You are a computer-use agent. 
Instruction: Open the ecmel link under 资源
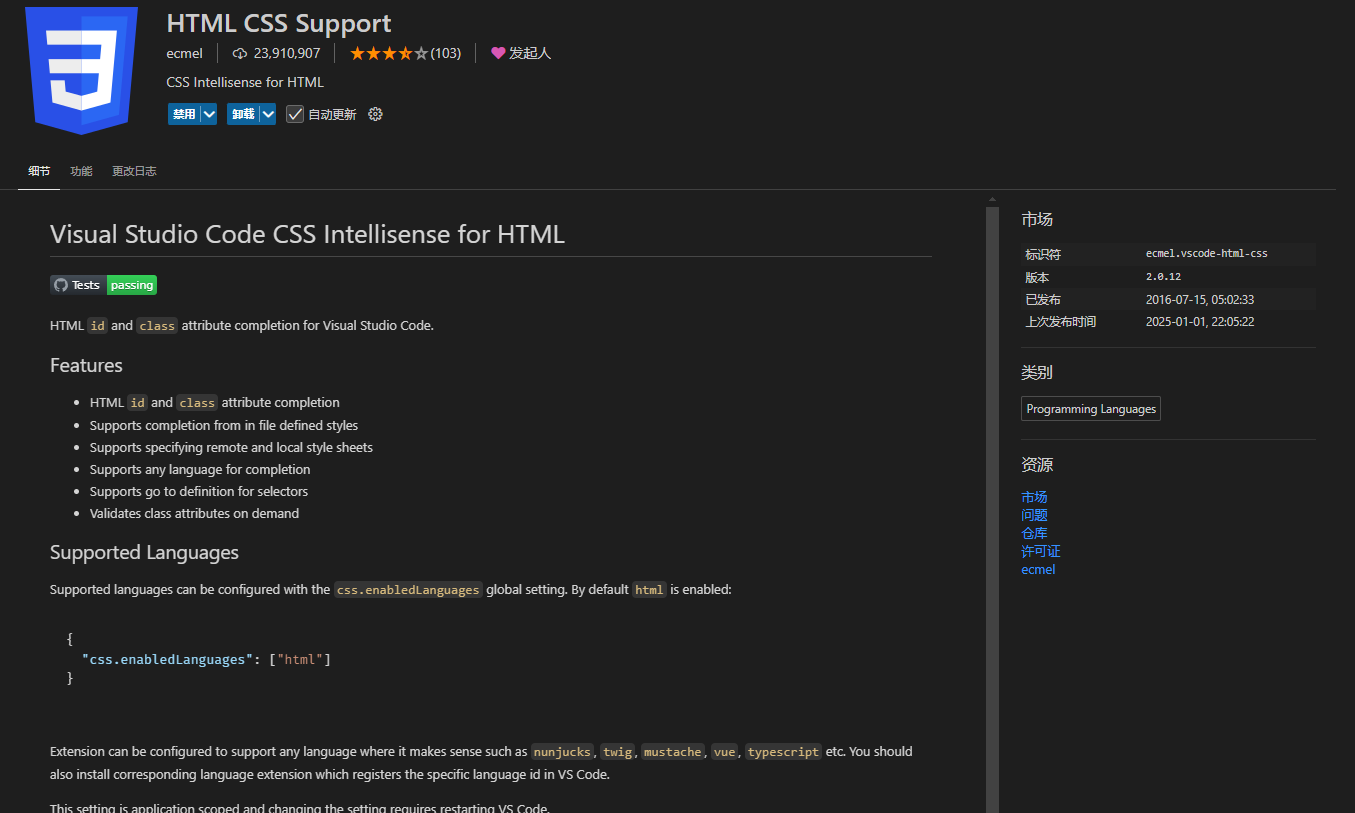coord(1038,569)
